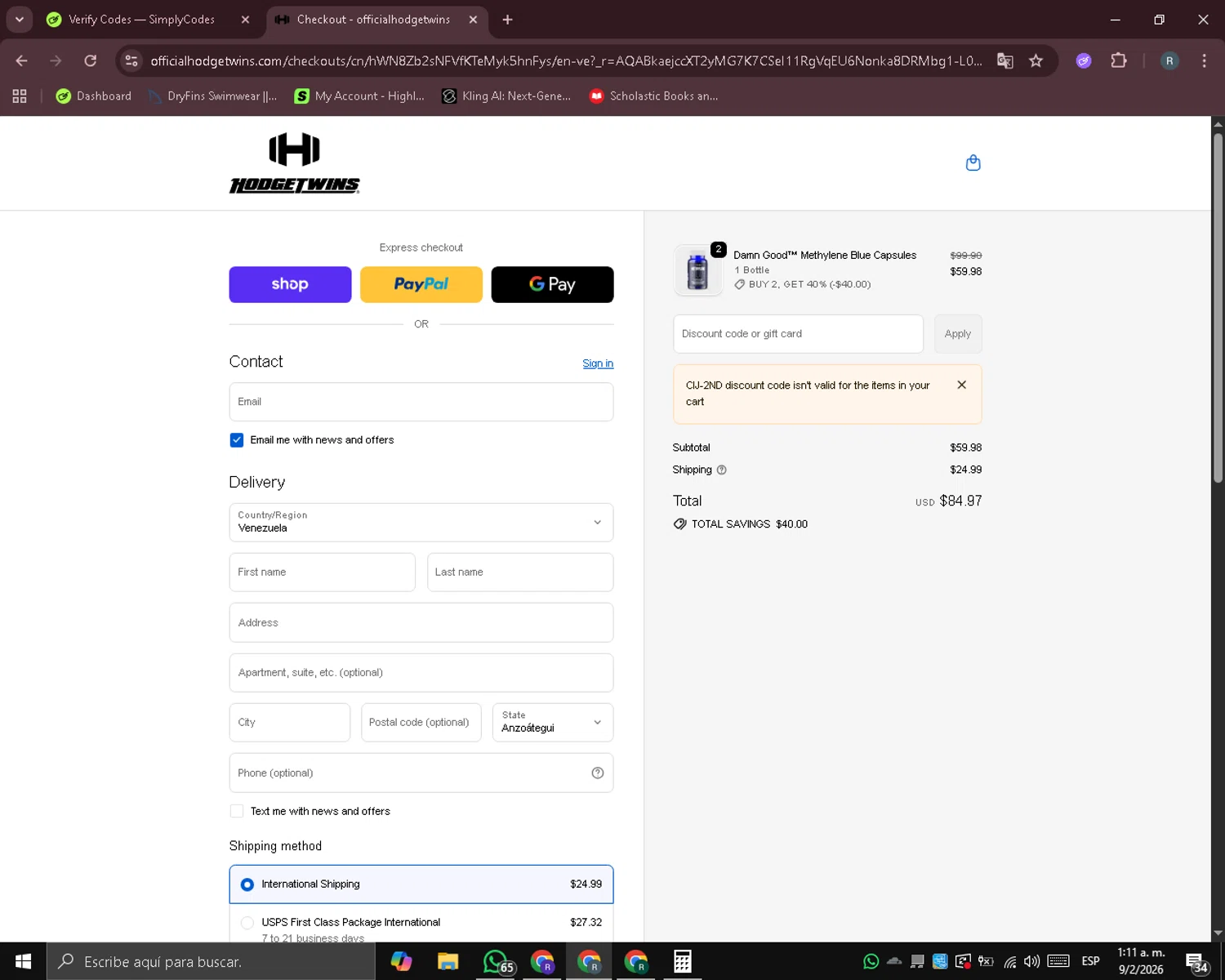Screen dimensions: 1225x980
Task: Click the browser address bar URL
Action: click(x=566, y=60)
